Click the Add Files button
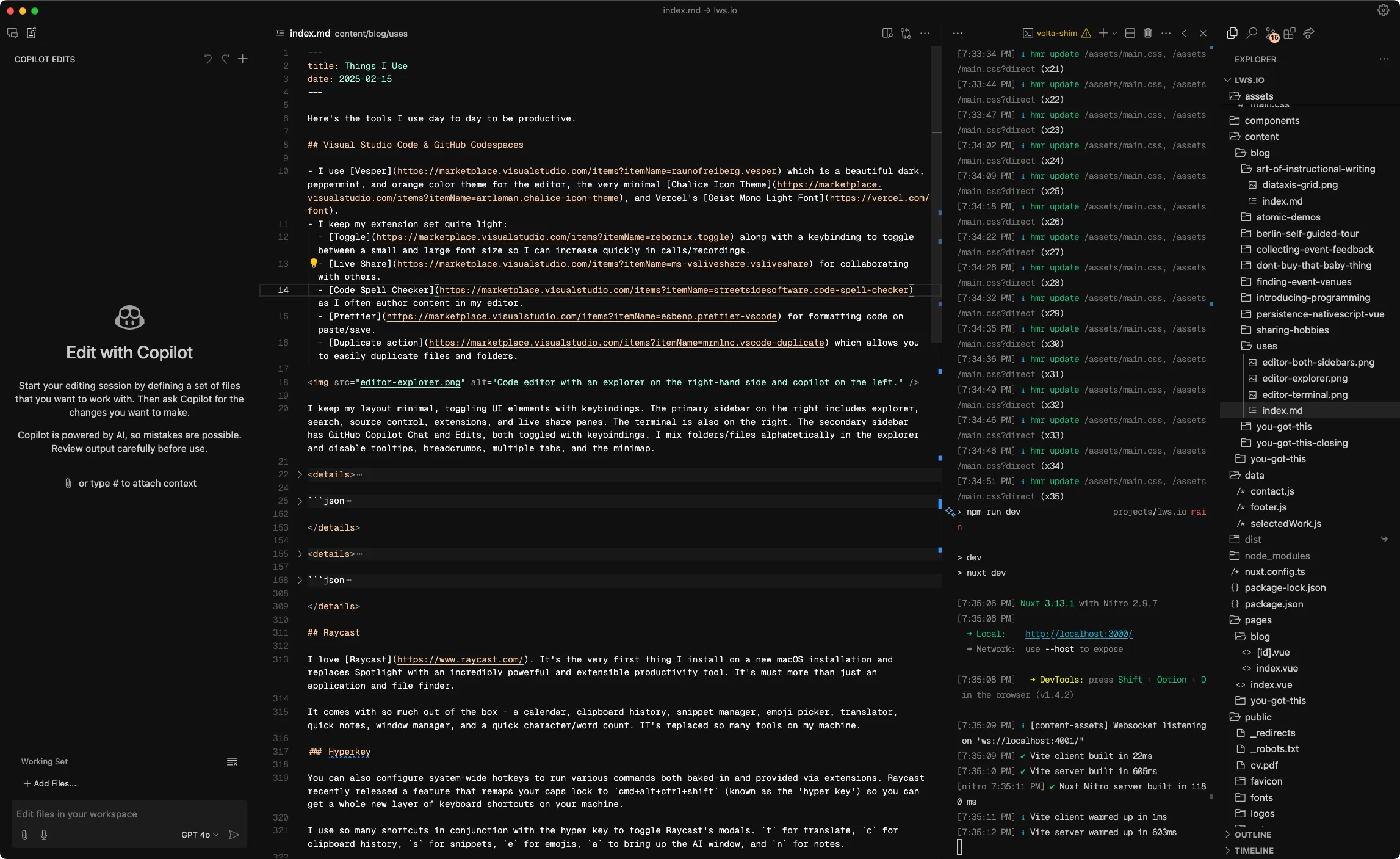 [x=51, y=783]
